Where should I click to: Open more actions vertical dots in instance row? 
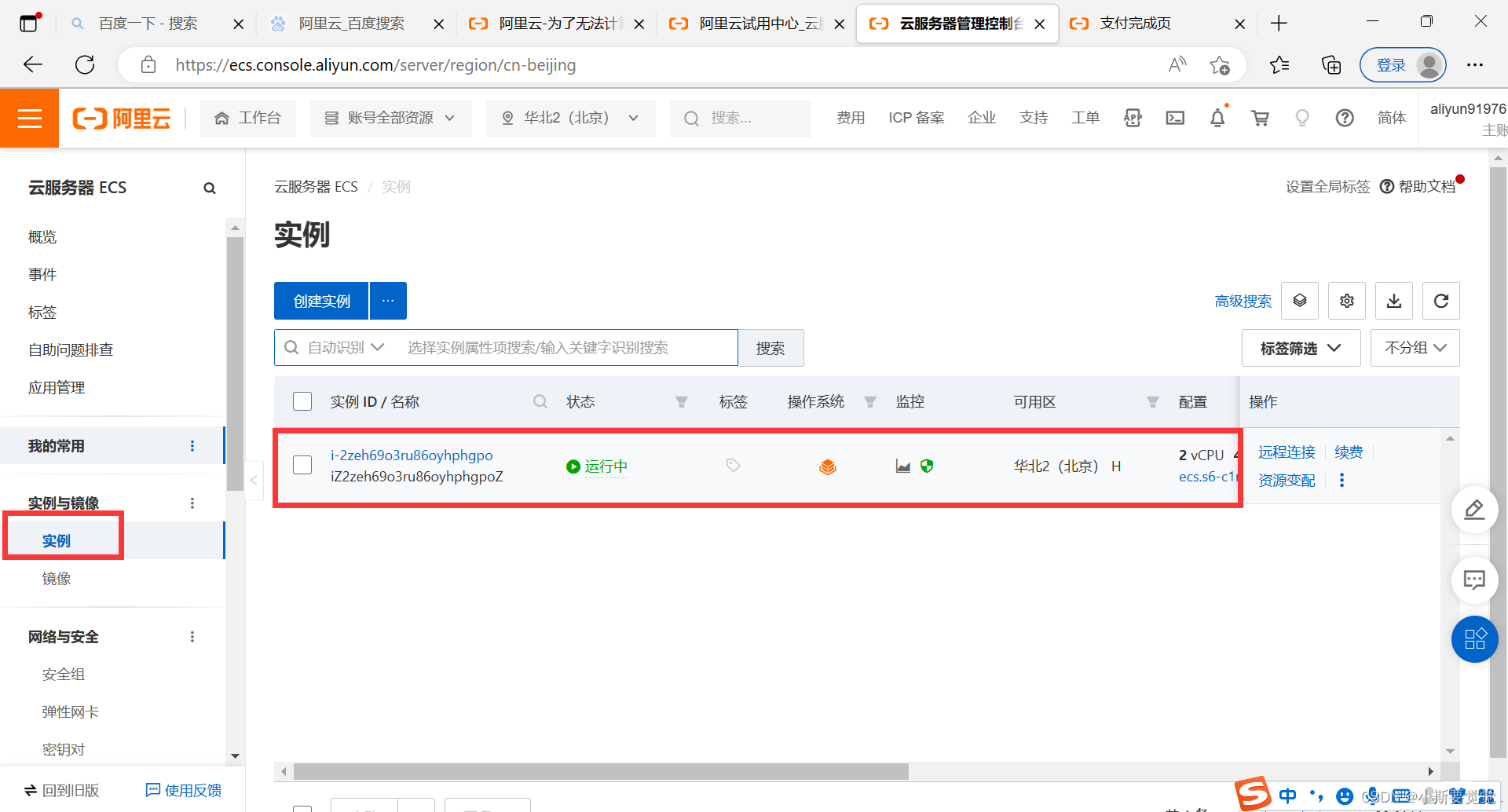1341,480
